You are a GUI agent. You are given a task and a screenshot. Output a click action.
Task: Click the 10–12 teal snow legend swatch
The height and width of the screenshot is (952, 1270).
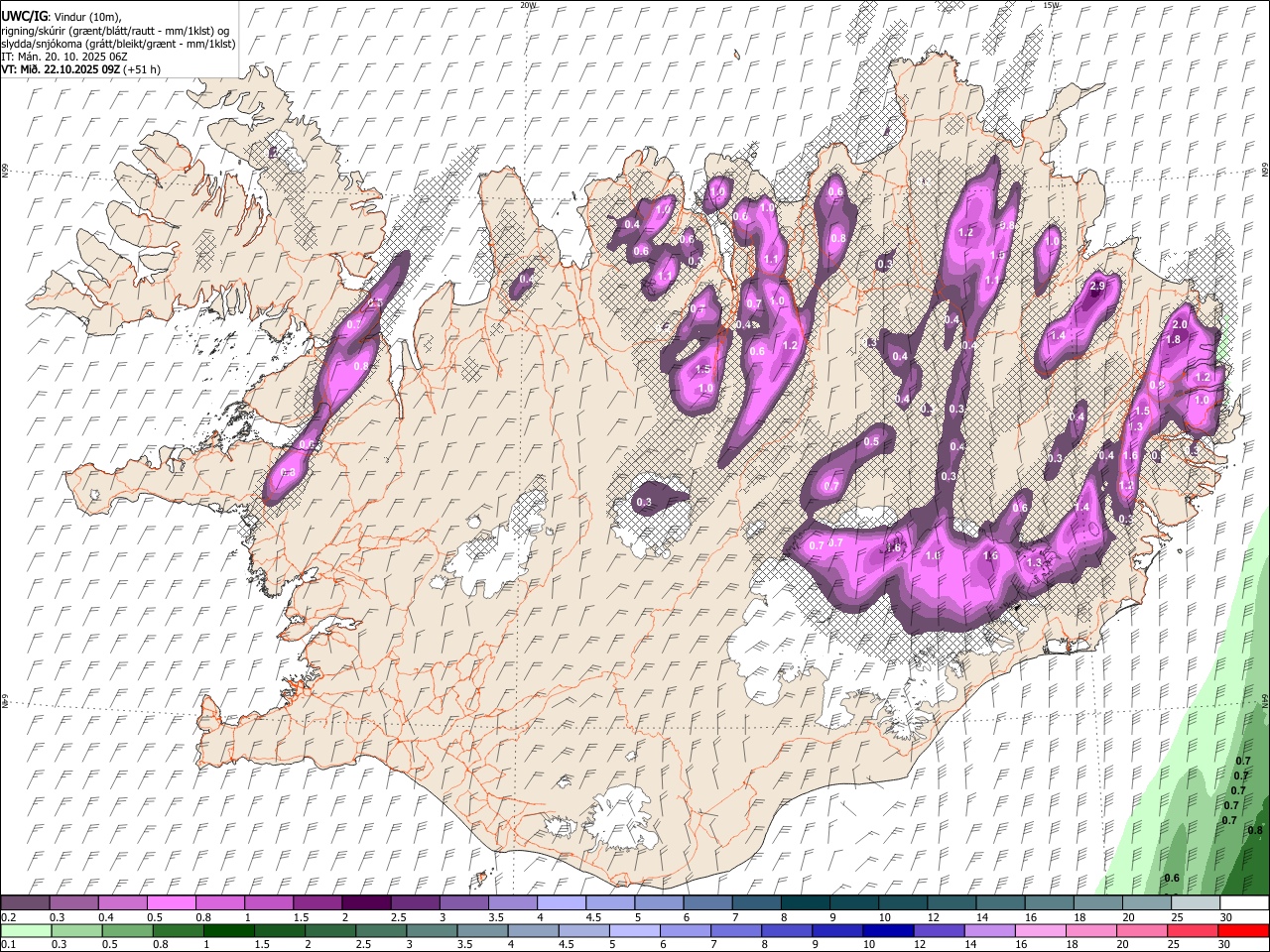[902, 903]
